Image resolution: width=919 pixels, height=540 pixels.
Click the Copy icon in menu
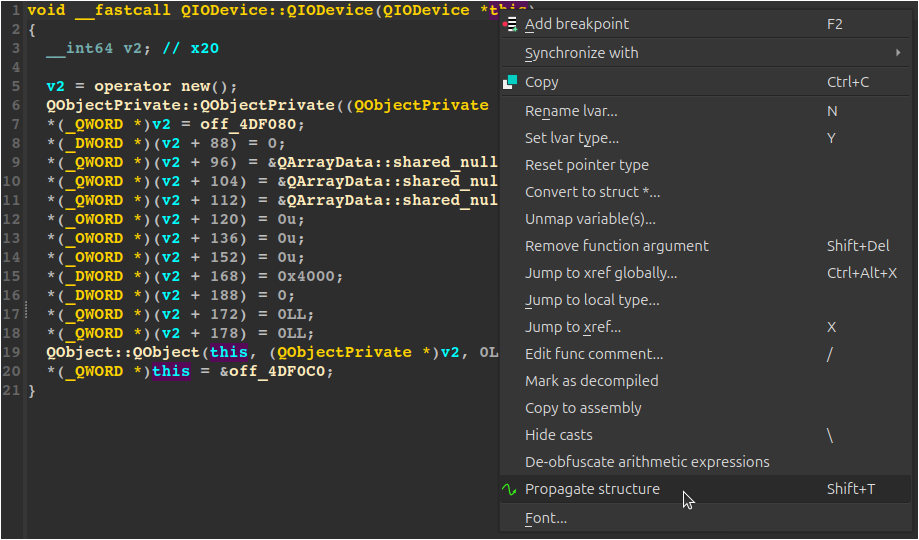click(510, 82)
